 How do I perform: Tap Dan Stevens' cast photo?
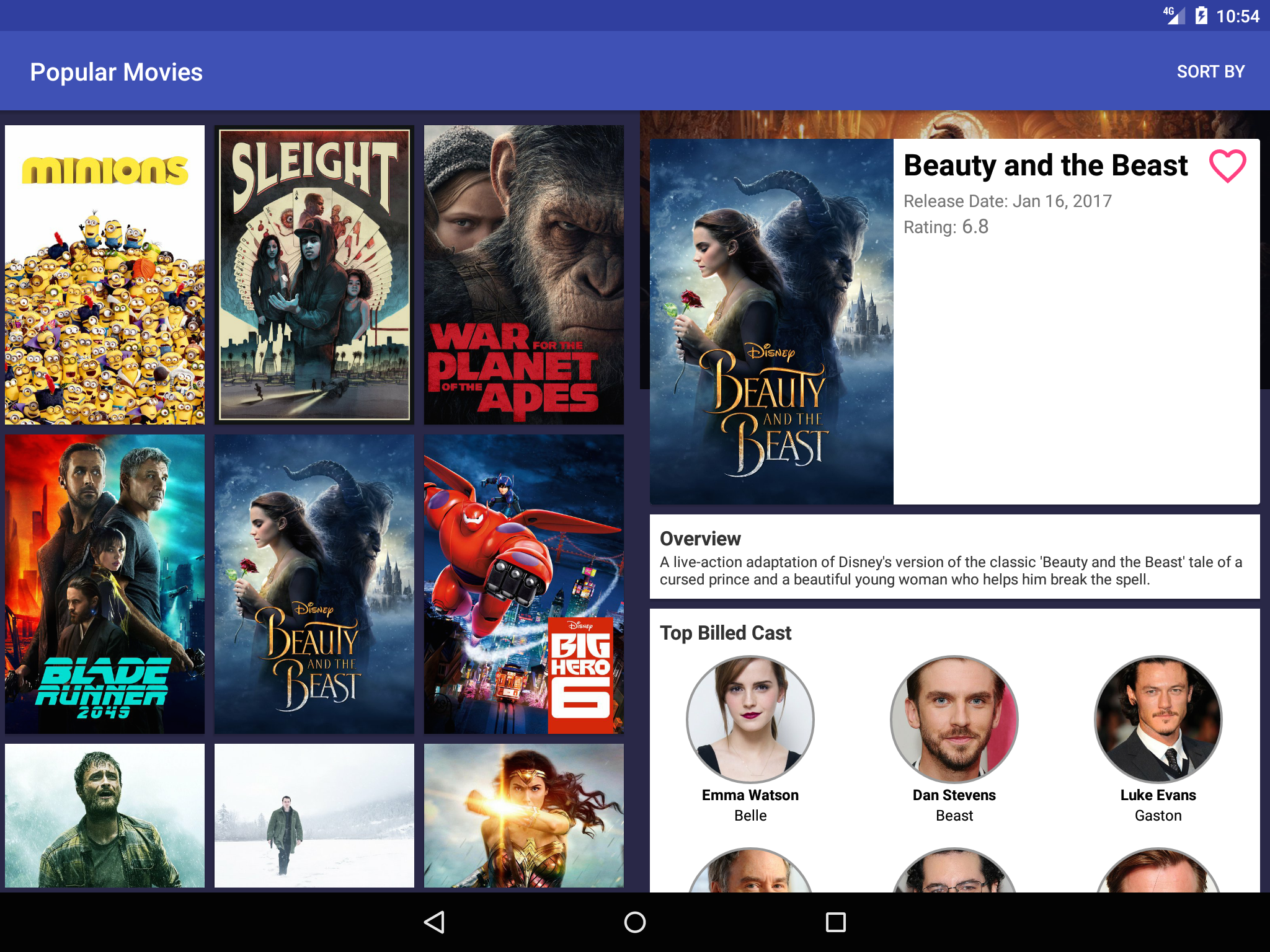(954, 719)
